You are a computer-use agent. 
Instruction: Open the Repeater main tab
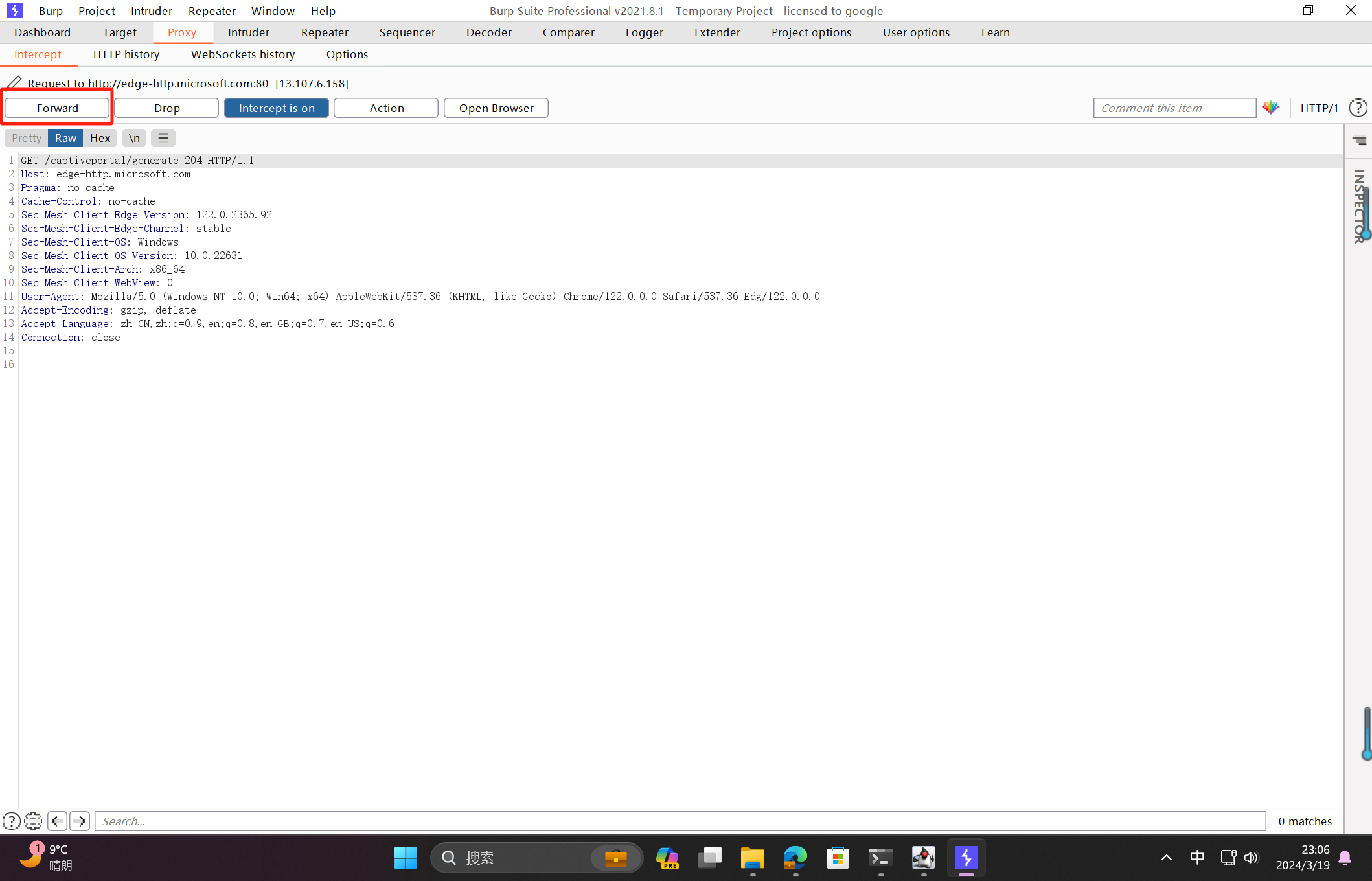click(325, 32)
